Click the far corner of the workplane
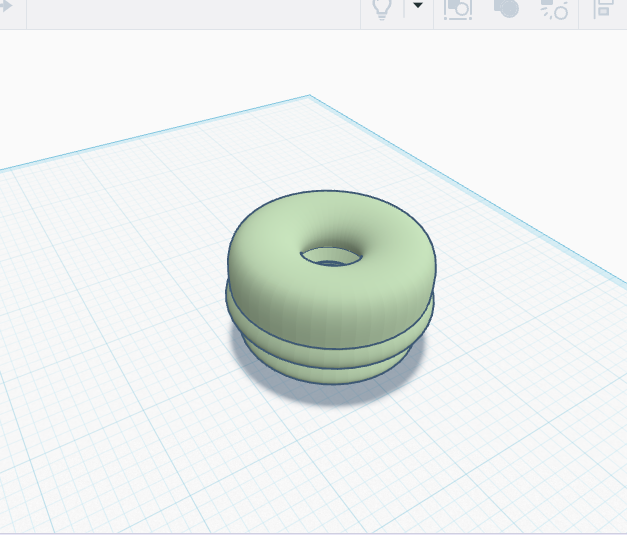627x535 pixels. tap(309, 98)
